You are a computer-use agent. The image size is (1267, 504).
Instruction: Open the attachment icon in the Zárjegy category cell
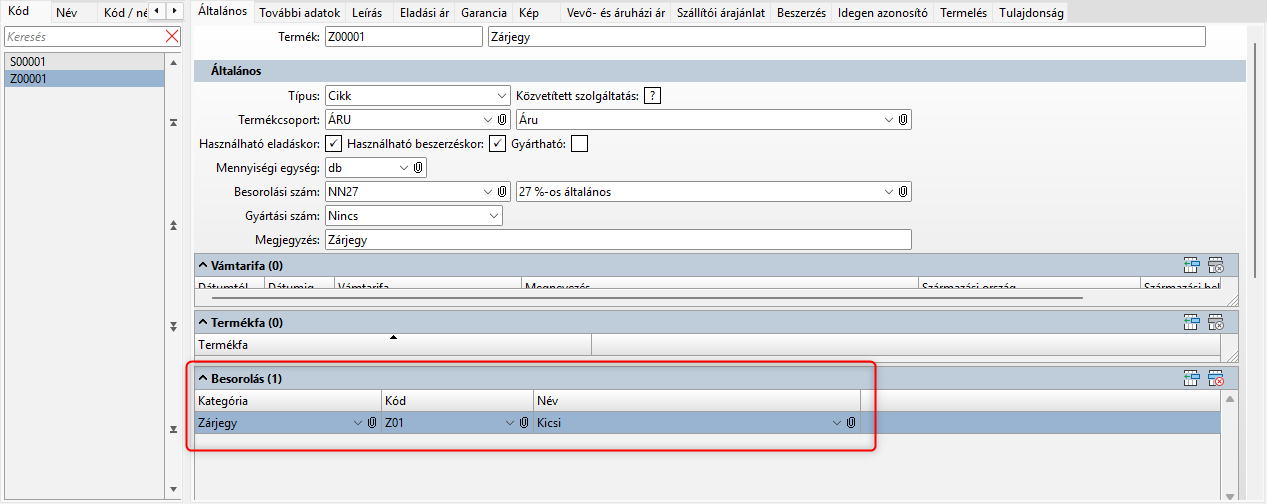(x=372, y=423)
